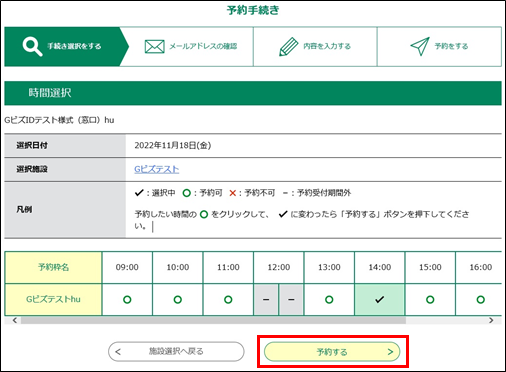The height and width of the screenshot is (372, 506).
Task: Click the pencil icon for content entry step
Action: [x=288, y=46]
